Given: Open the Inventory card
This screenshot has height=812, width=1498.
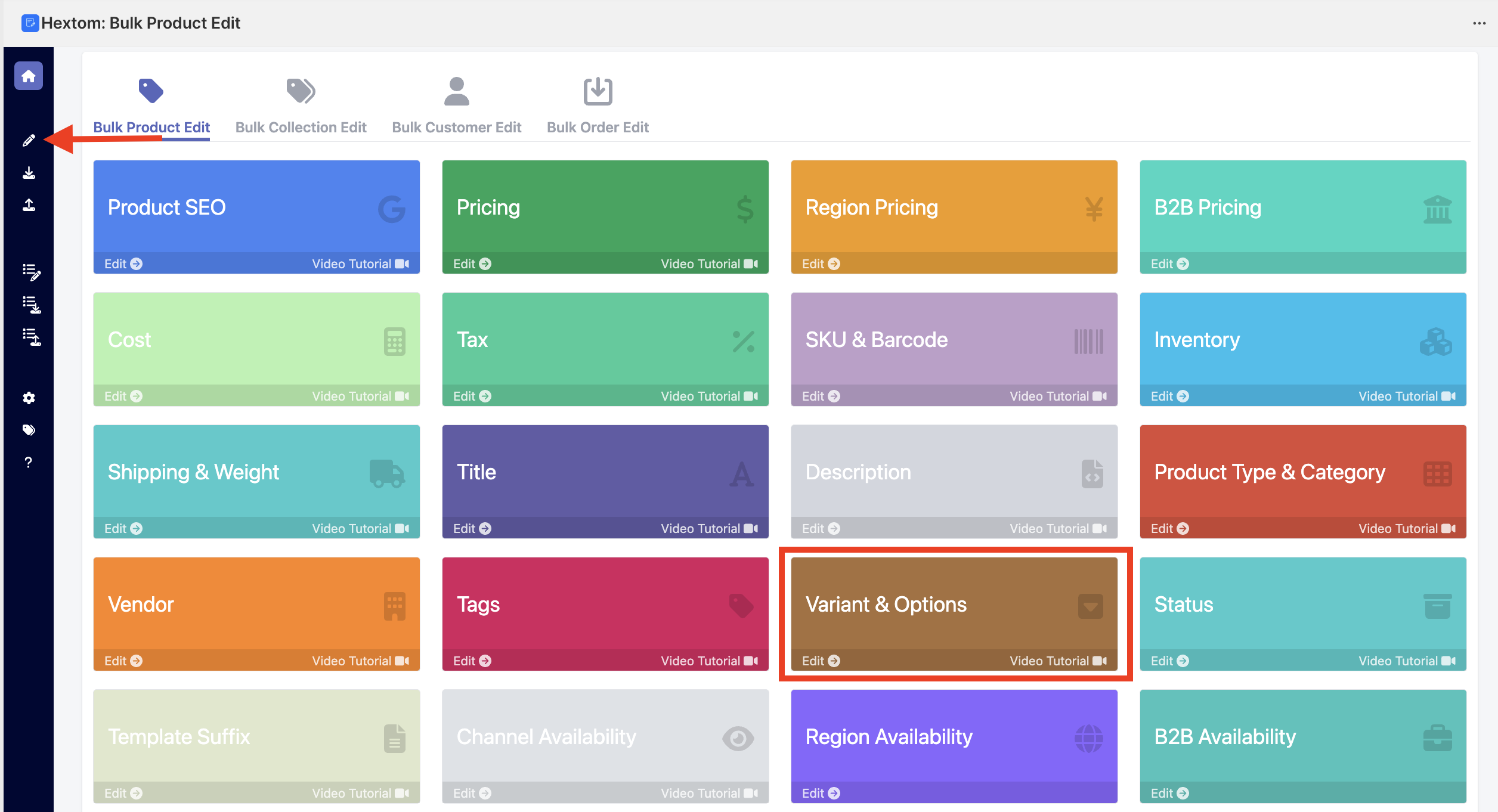Looking at the screenshot, I should click(x=1302, y=339).
